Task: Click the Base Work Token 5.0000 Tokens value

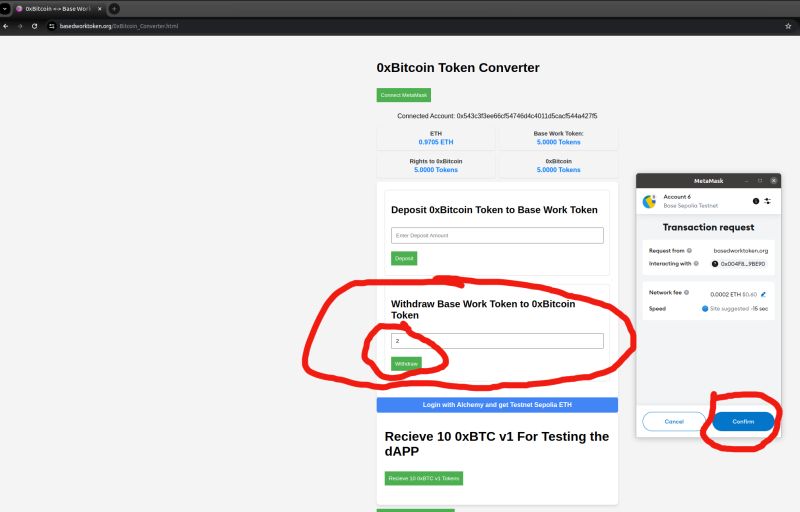Action: click(x=558, y=142)
